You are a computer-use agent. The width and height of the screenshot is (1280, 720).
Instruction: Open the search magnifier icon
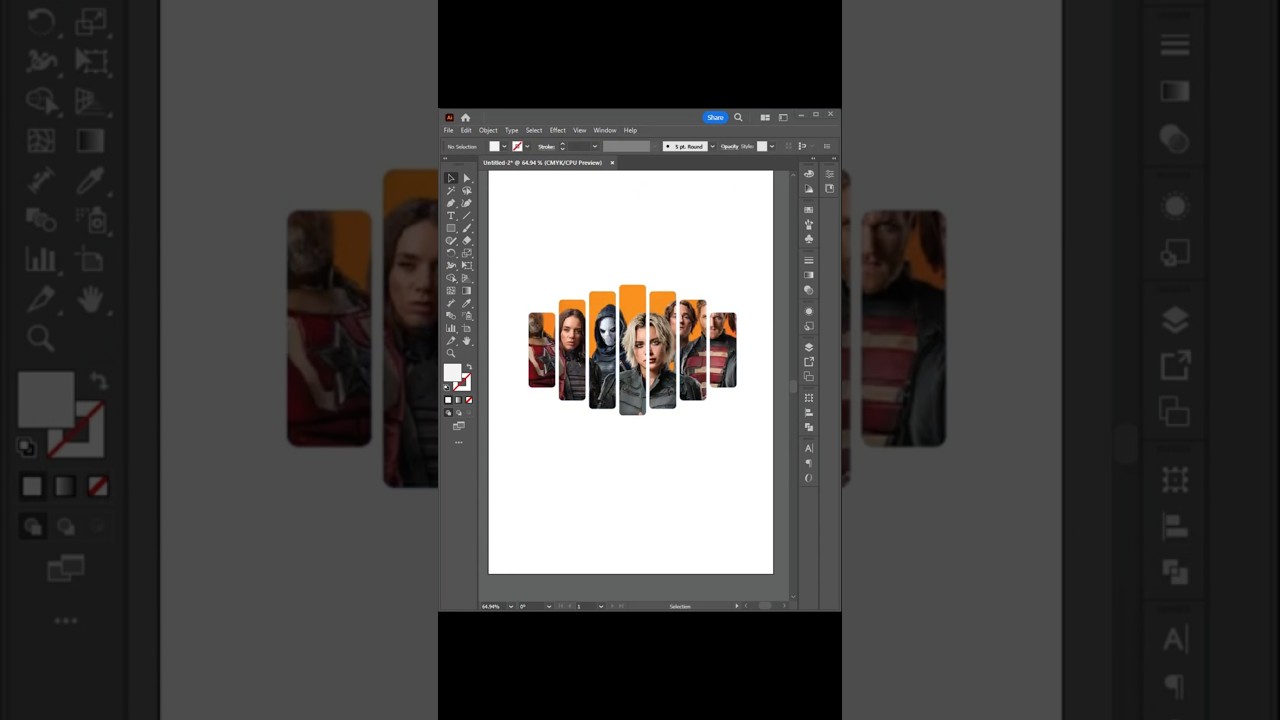pyautogui.click(x=738, y=117)
